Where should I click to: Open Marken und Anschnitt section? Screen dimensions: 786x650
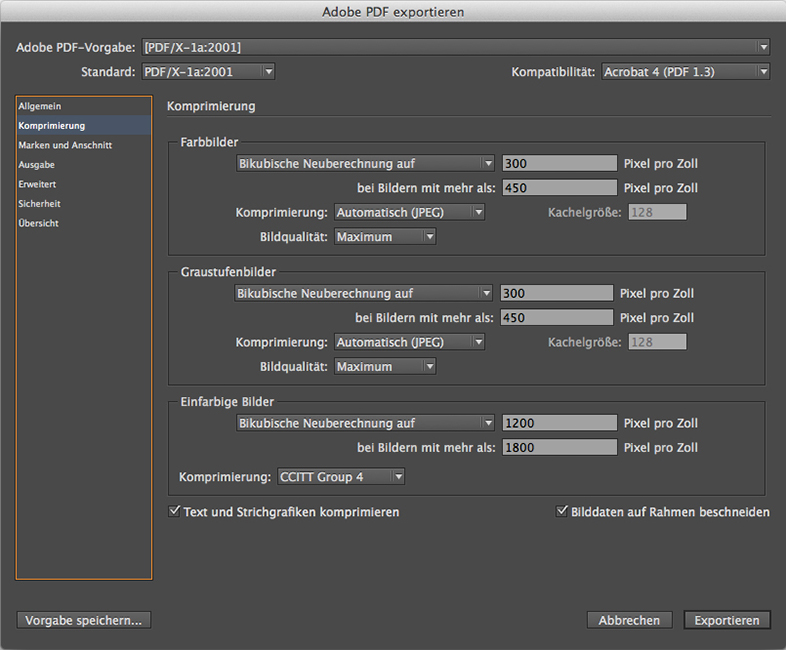(x=84, y=145)
